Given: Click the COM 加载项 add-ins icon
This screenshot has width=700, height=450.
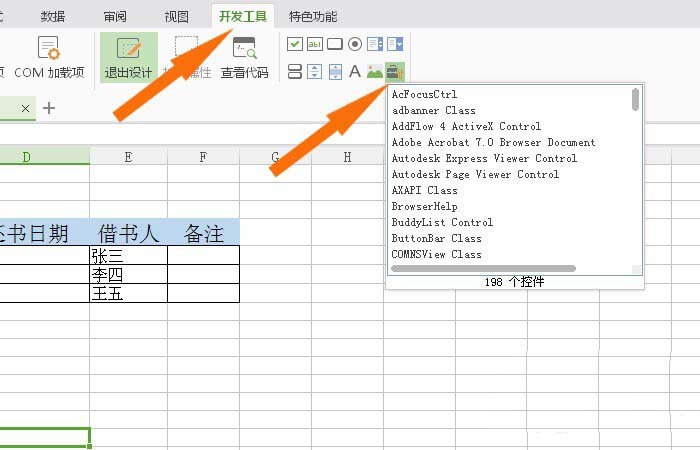Looking at the screenshot, I should [49, 48].
